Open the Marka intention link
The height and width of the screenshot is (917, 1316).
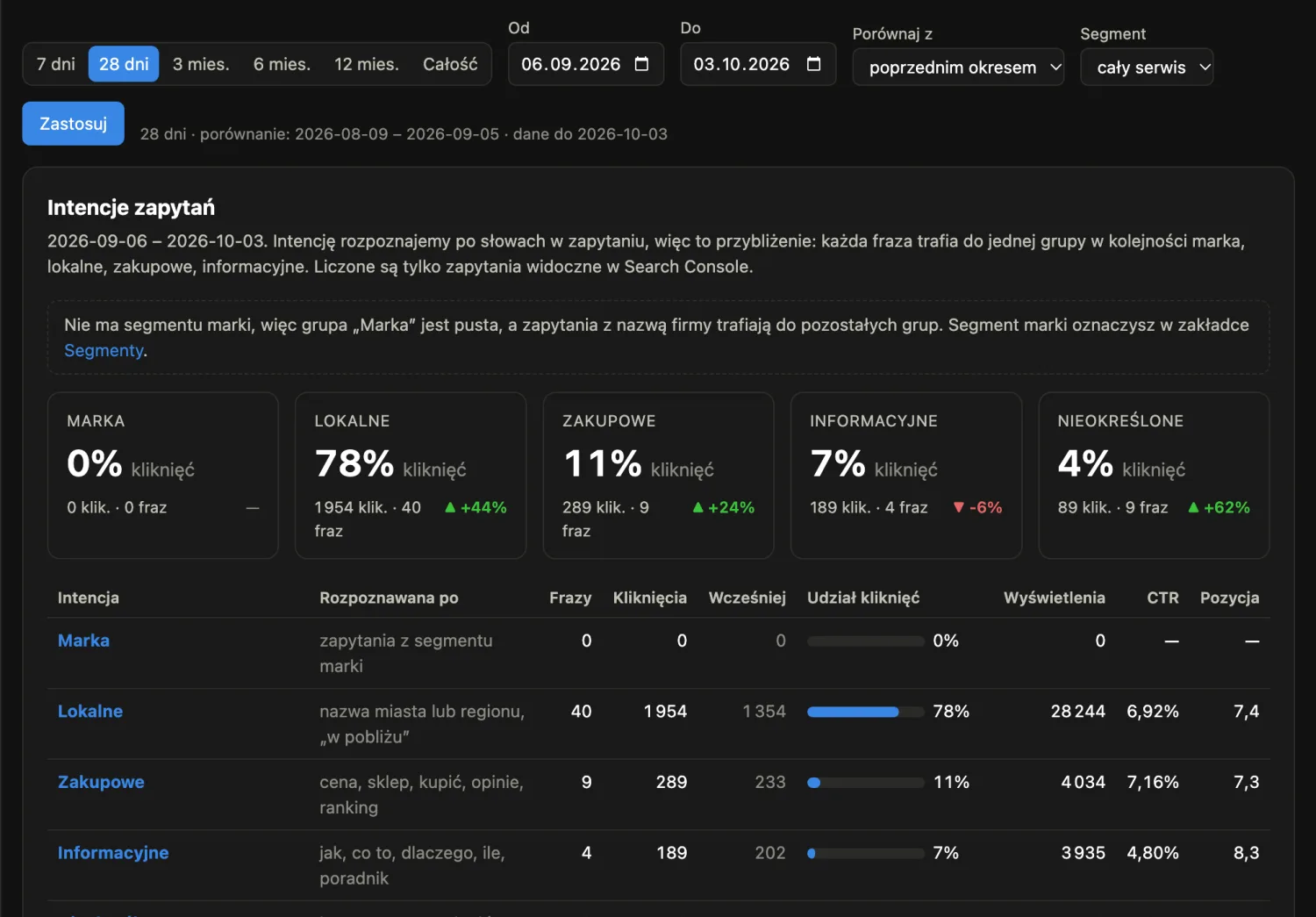(83, 641)
